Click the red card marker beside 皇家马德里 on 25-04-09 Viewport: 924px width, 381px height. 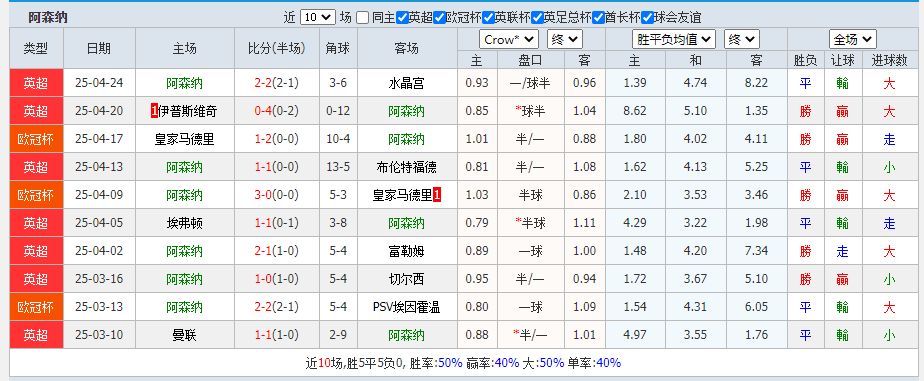pyautogui.click(x=437, y=195)
